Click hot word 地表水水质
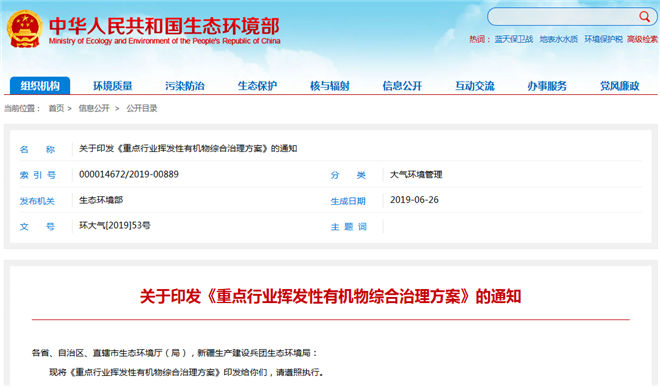The height and width of the screenshot is (386, 660). coord(559,39)
